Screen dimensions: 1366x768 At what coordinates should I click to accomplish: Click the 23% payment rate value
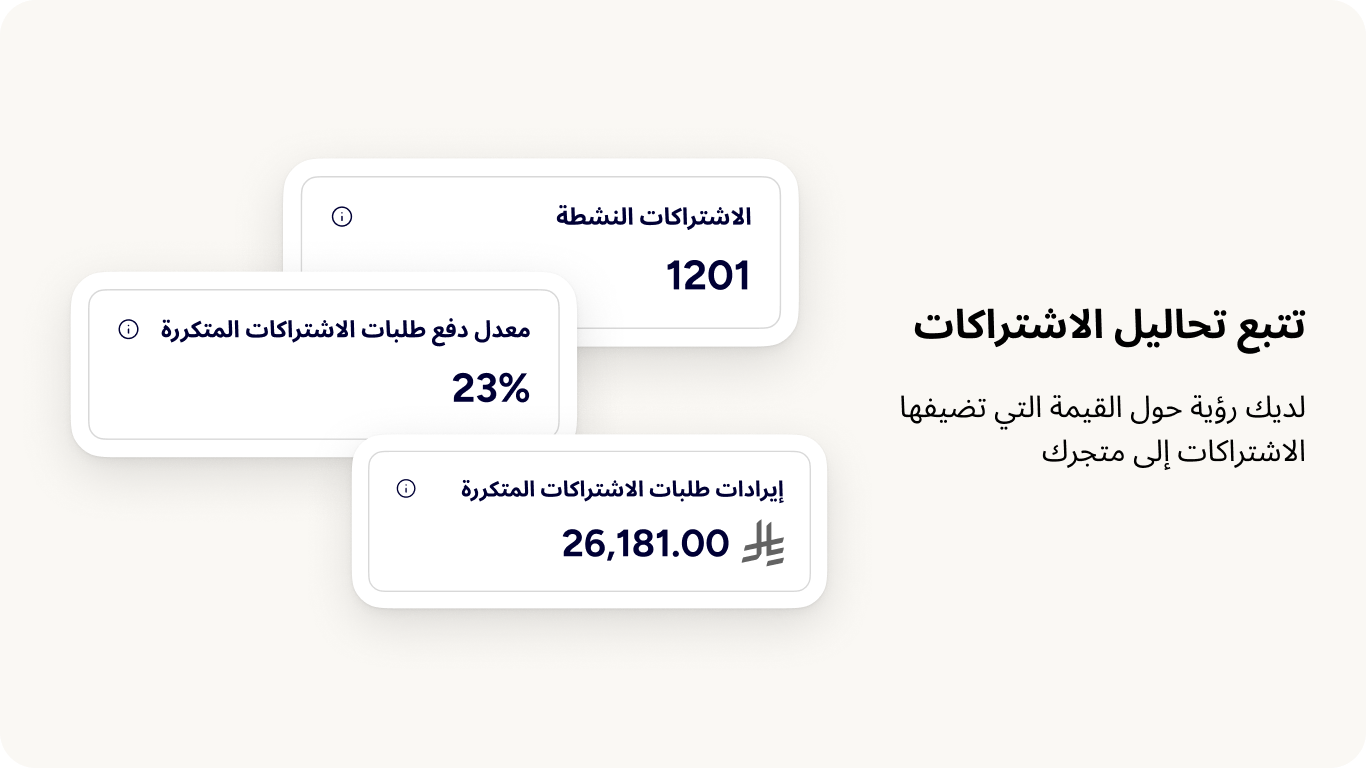pyautogui.click(x=490, y=389)
